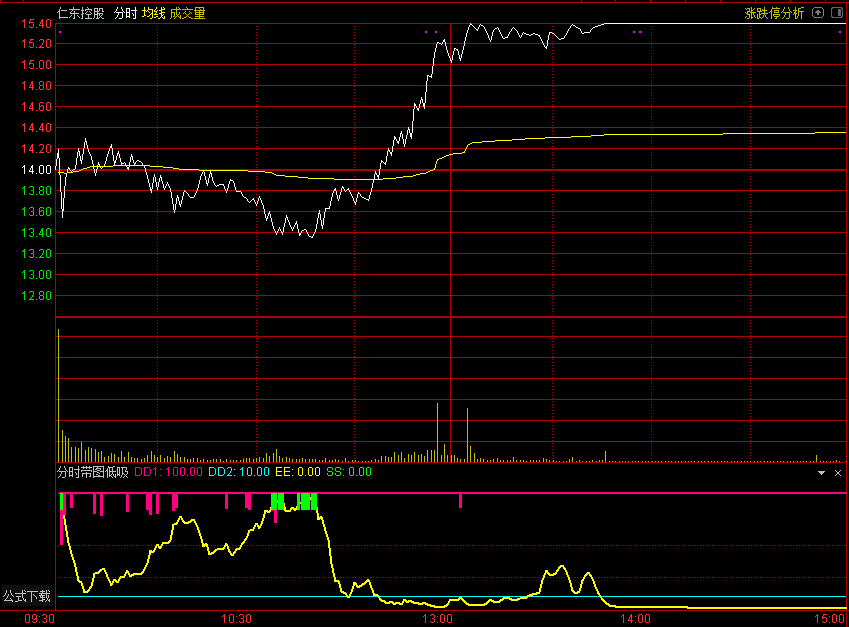Click the 14.40 price axis label
This screenshot has width=849, height=627.
[x=36, y=128]
